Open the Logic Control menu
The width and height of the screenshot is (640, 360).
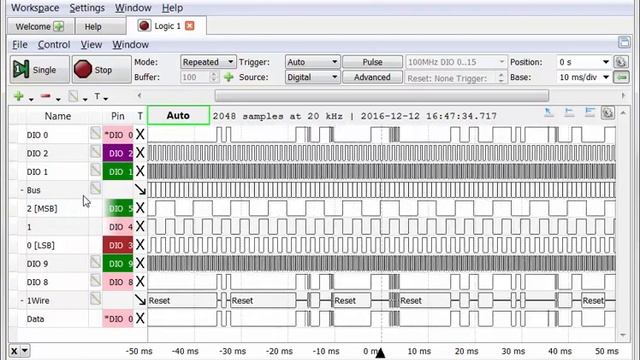click(54, 44)
